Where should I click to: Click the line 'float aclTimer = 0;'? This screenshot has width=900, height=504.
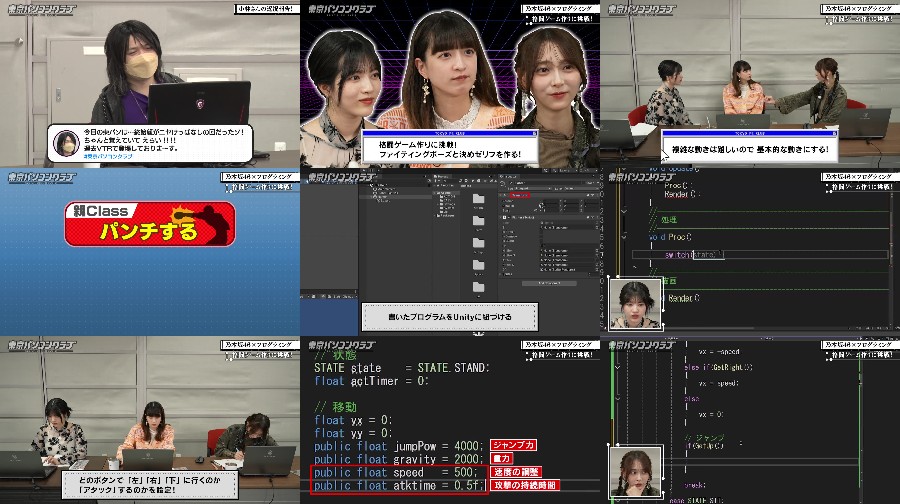[371, 381]
